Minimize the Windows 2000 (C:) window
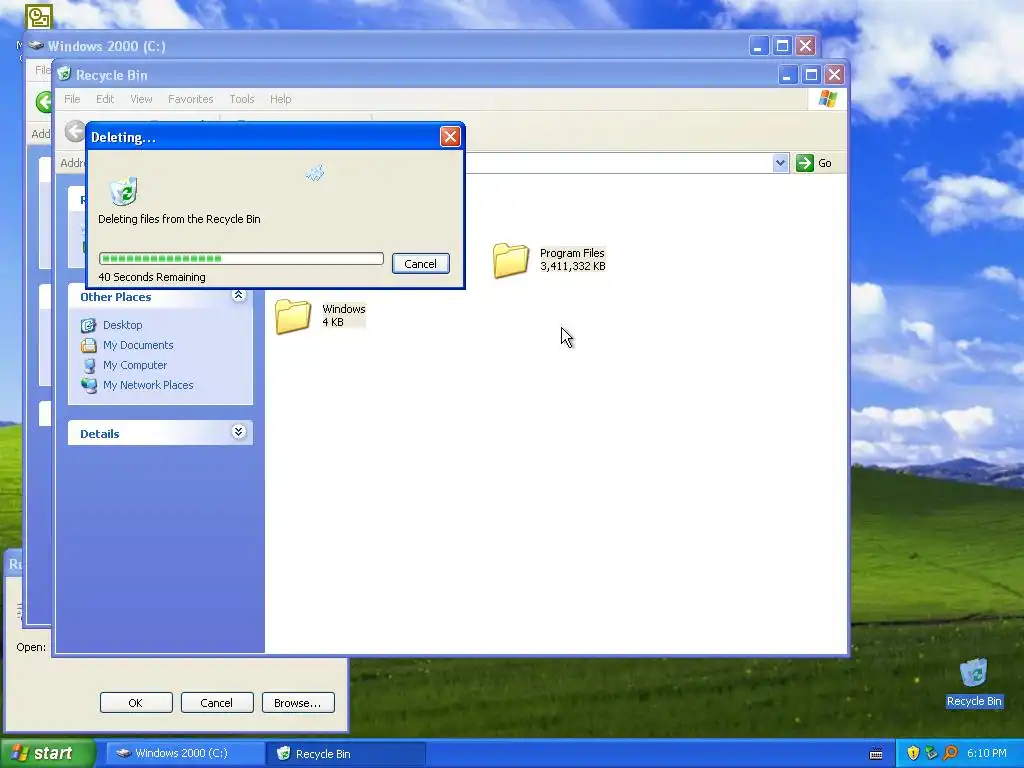This screenshot has height=768, width=1024. click(758, 46)
